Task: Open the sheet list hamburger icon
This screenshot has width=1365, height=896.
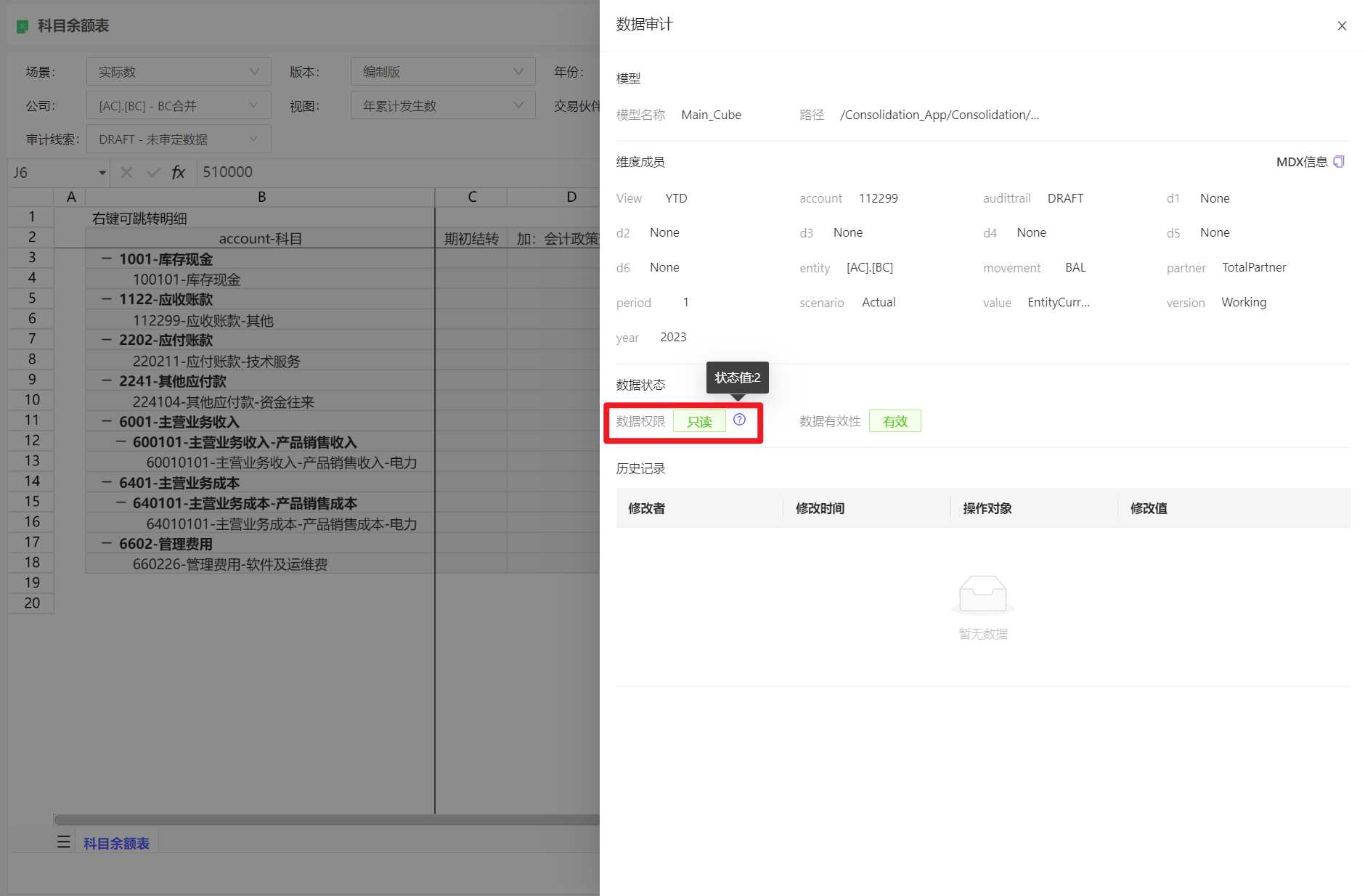Action: (64, 842)
